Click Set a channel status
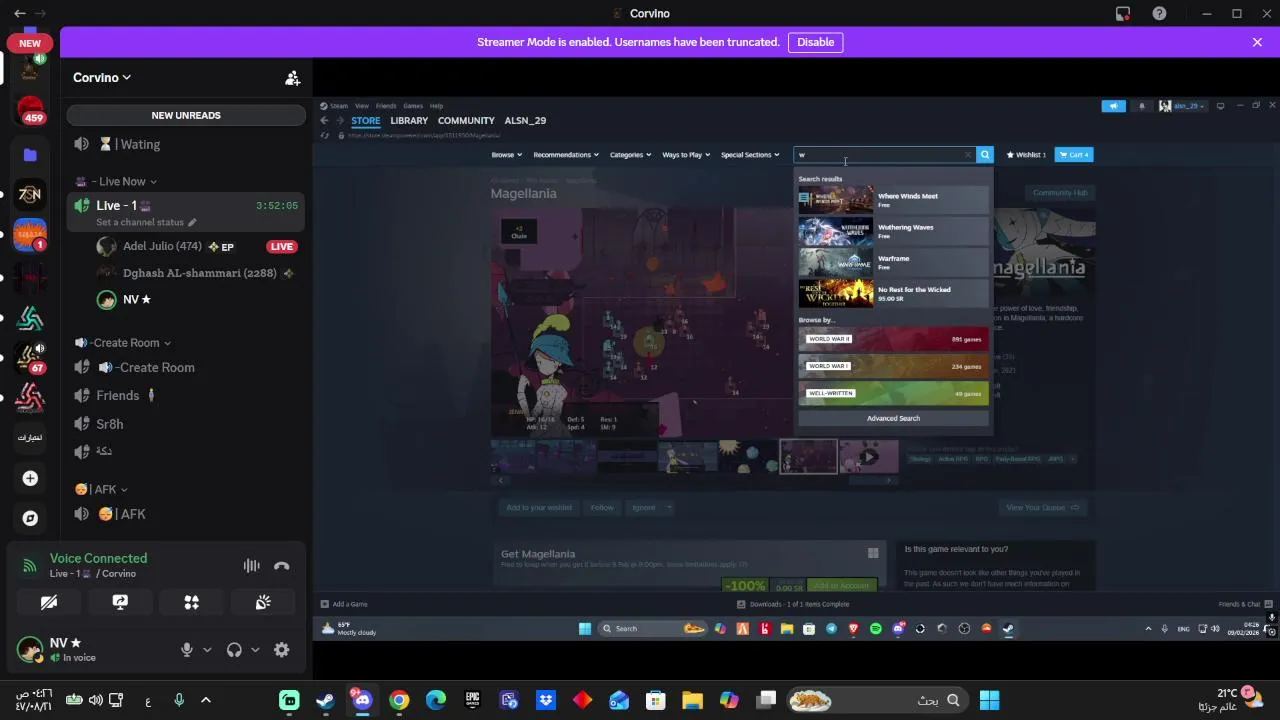Viewport: 1280px width, 720px height. (x=146, y=222)
